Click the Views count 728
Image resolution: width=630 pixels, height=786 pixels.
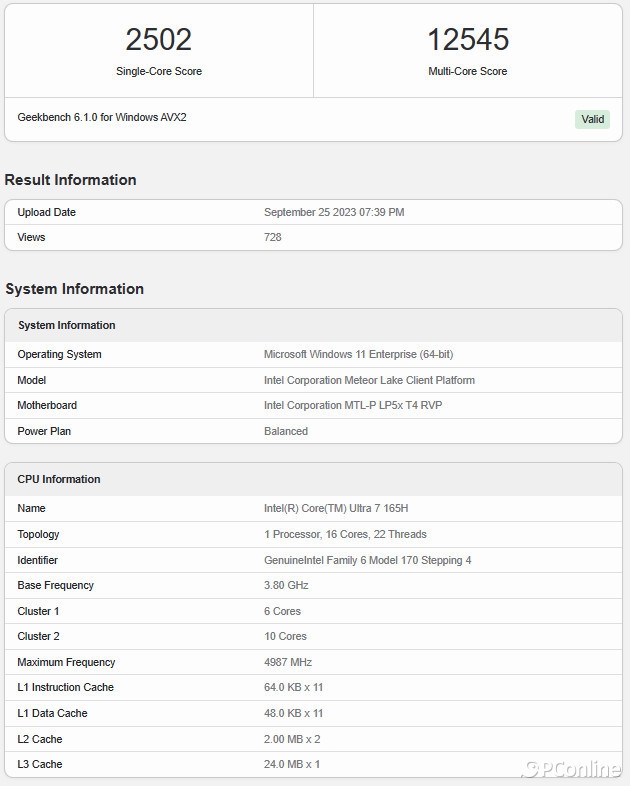[273, 238]
